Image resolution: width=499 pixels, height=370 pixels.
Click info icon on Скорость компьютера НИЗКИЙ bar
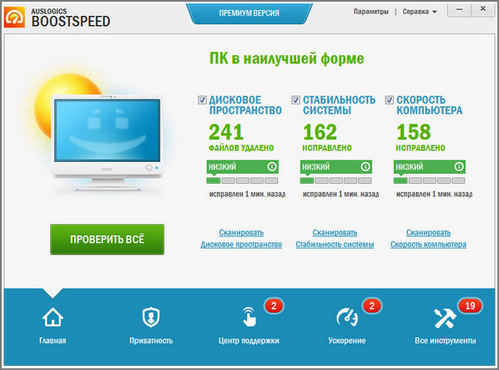459,166
